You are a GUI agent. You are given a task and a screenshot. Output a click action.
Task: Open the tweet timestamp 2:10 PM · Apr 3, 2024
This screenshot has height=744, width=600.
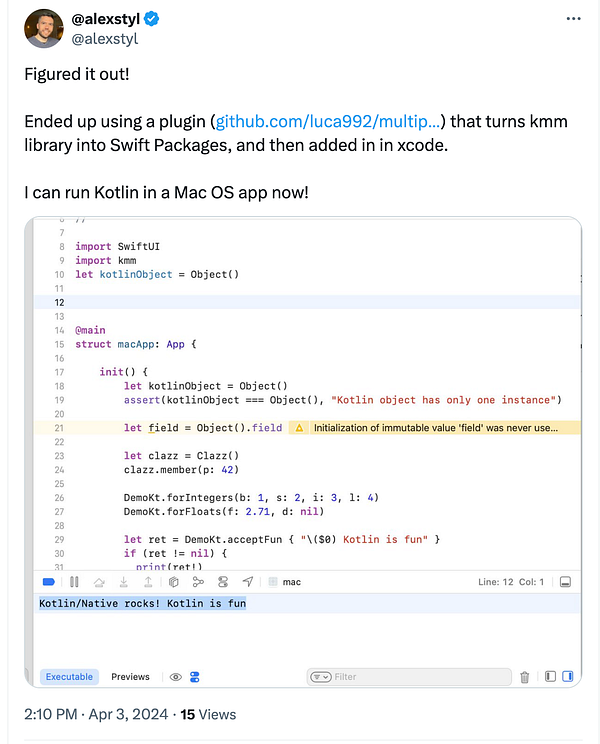(96, 714)
